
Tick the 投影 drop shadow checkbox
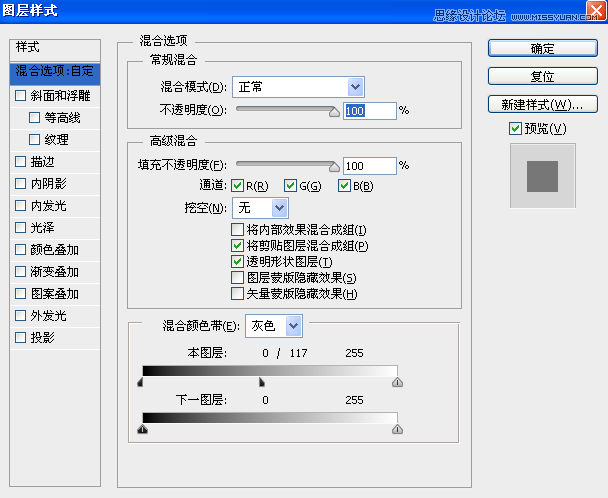[21, 337]
